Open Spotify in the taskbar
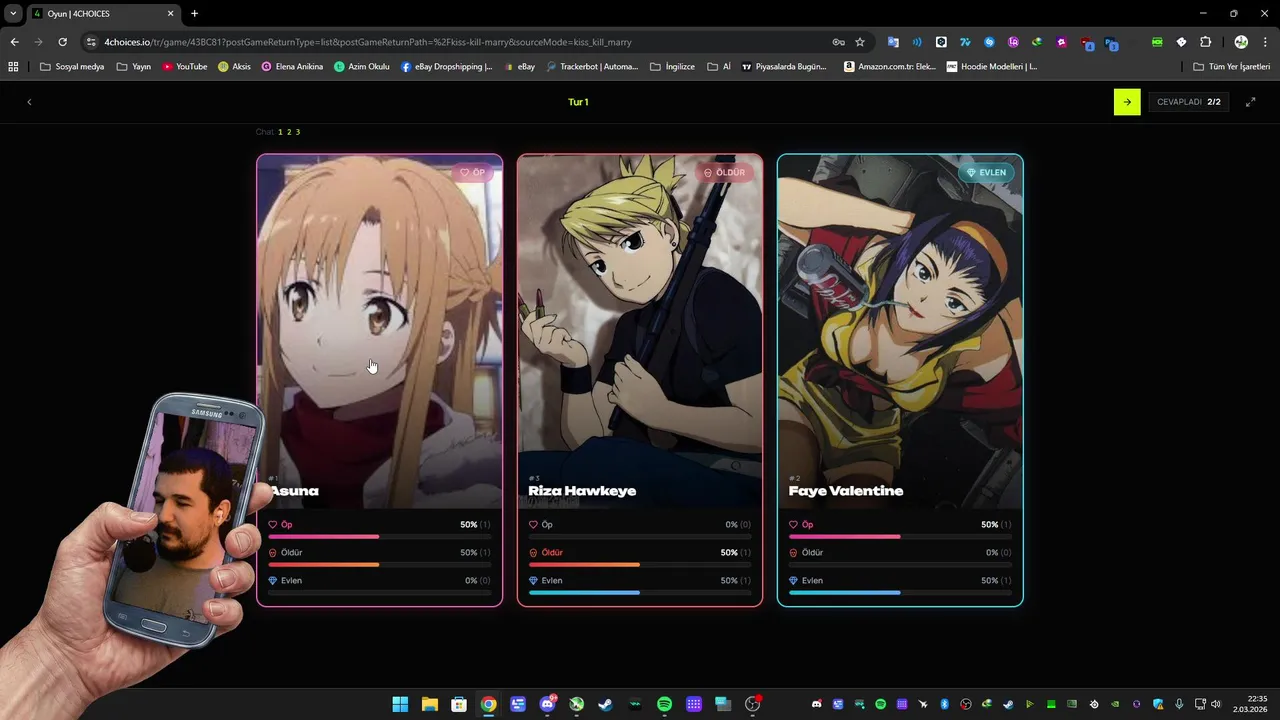Screen dimensions: 1280x720 [x=664, y=704]
